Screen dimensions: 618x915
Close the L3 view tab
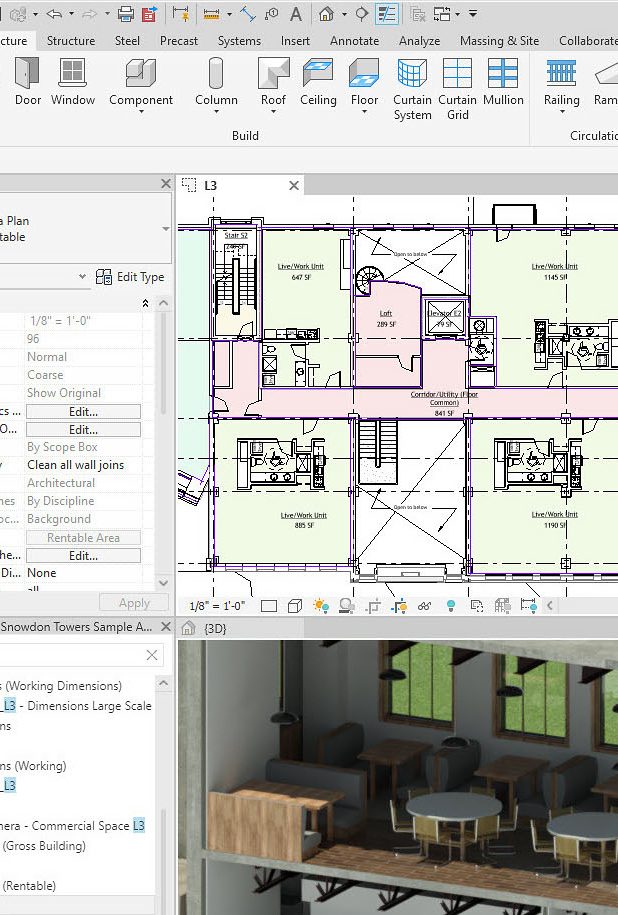294,185
